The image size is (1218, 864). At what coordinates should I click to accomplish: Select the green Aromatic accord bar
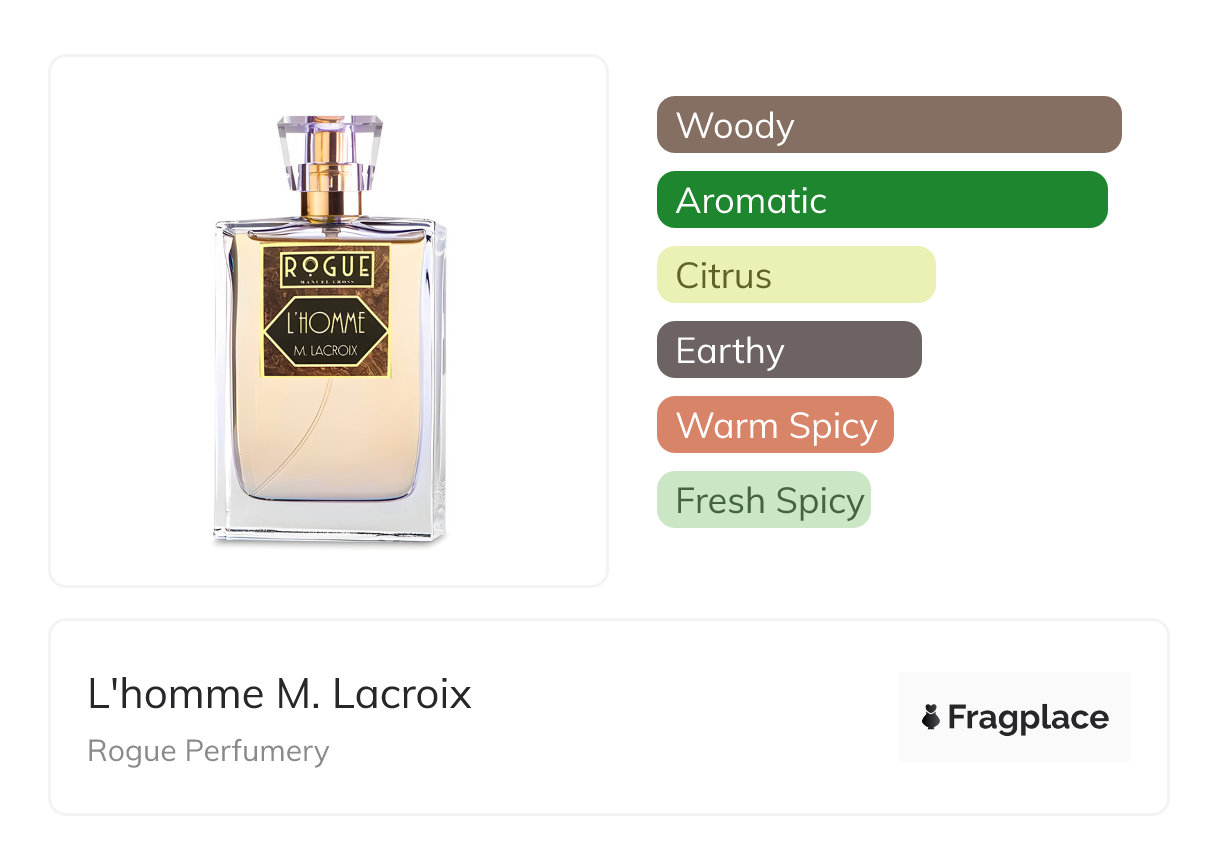(881, 200)
